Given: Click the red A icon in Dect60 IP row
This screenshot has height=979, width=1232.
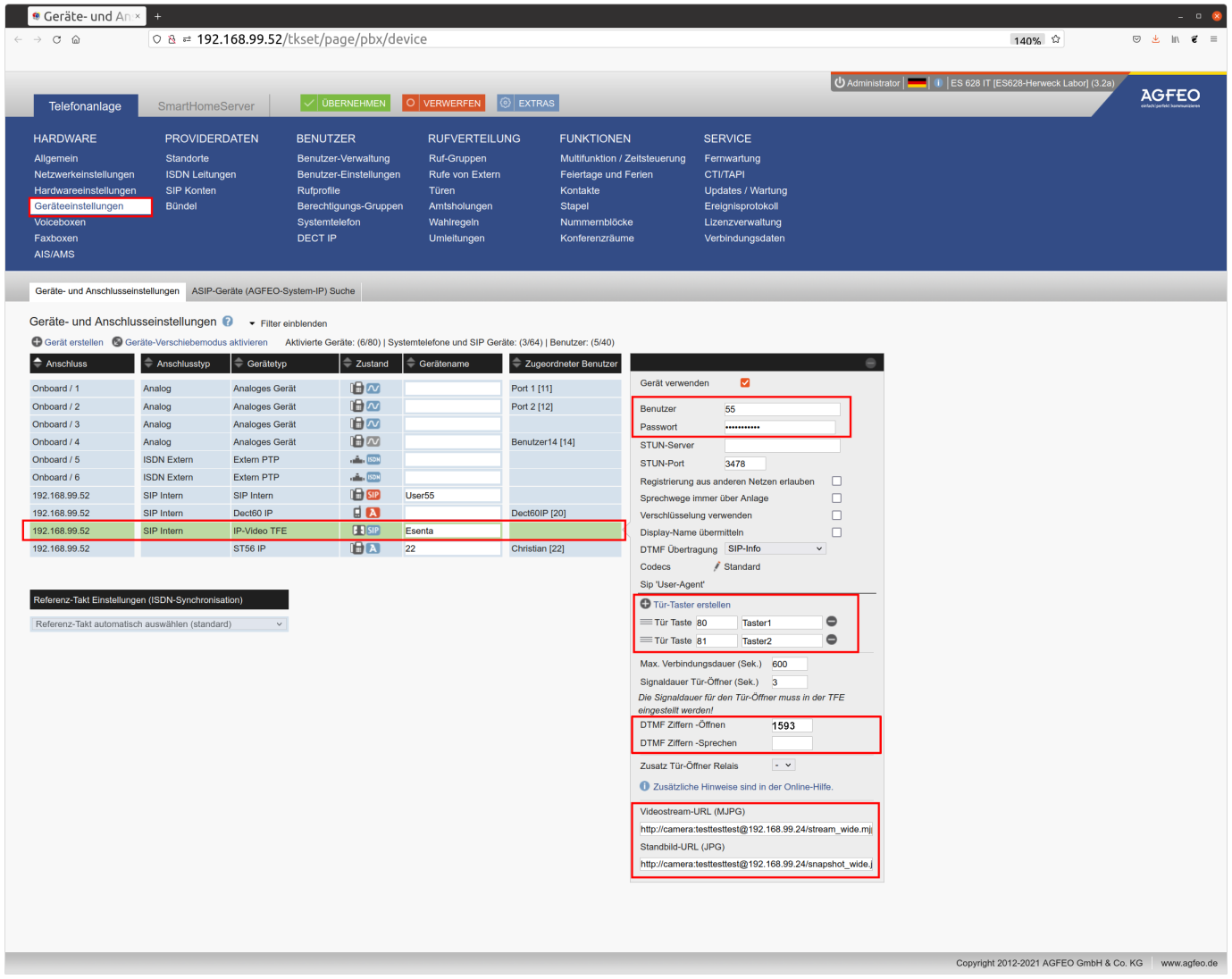Looking at the screenshot, I should pyautogui.click(x=373, y=513).
